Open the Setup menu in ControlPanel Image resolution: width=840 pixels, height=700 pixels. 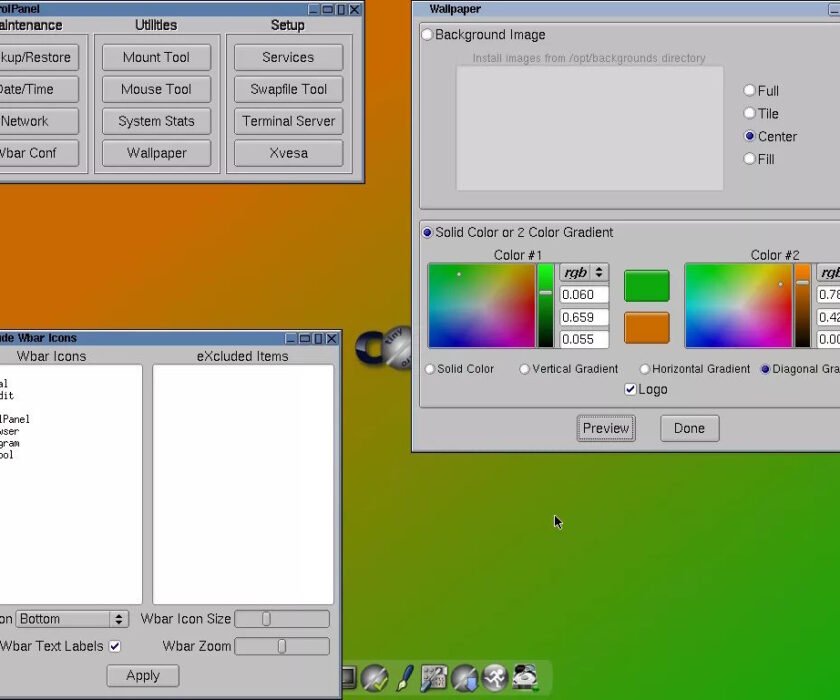[287, 25]
